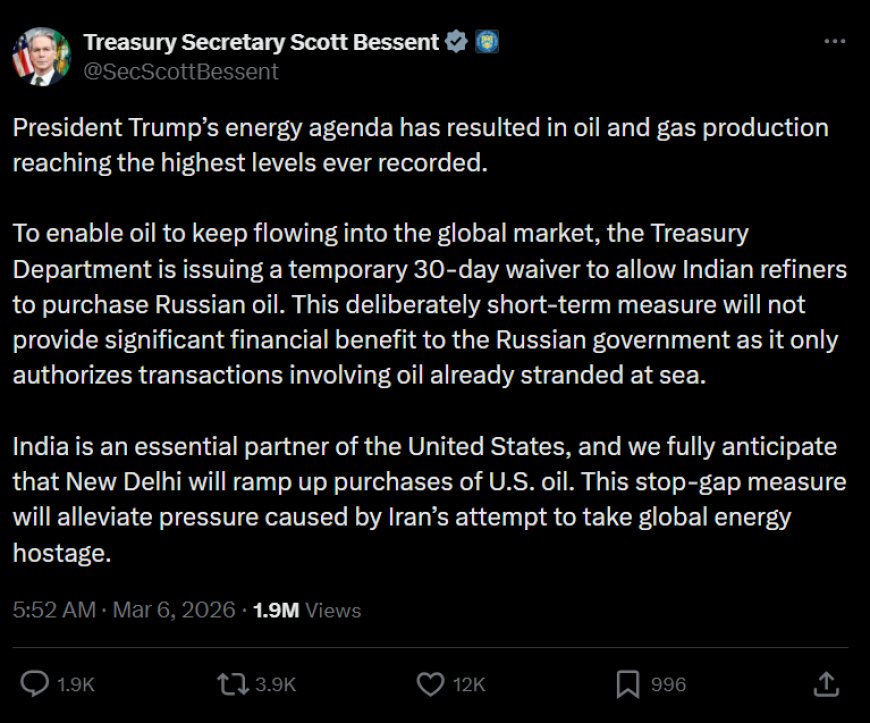
Task: Click the Treasury Secretary Scott Bessent name
Action: (x=261, y=42)
